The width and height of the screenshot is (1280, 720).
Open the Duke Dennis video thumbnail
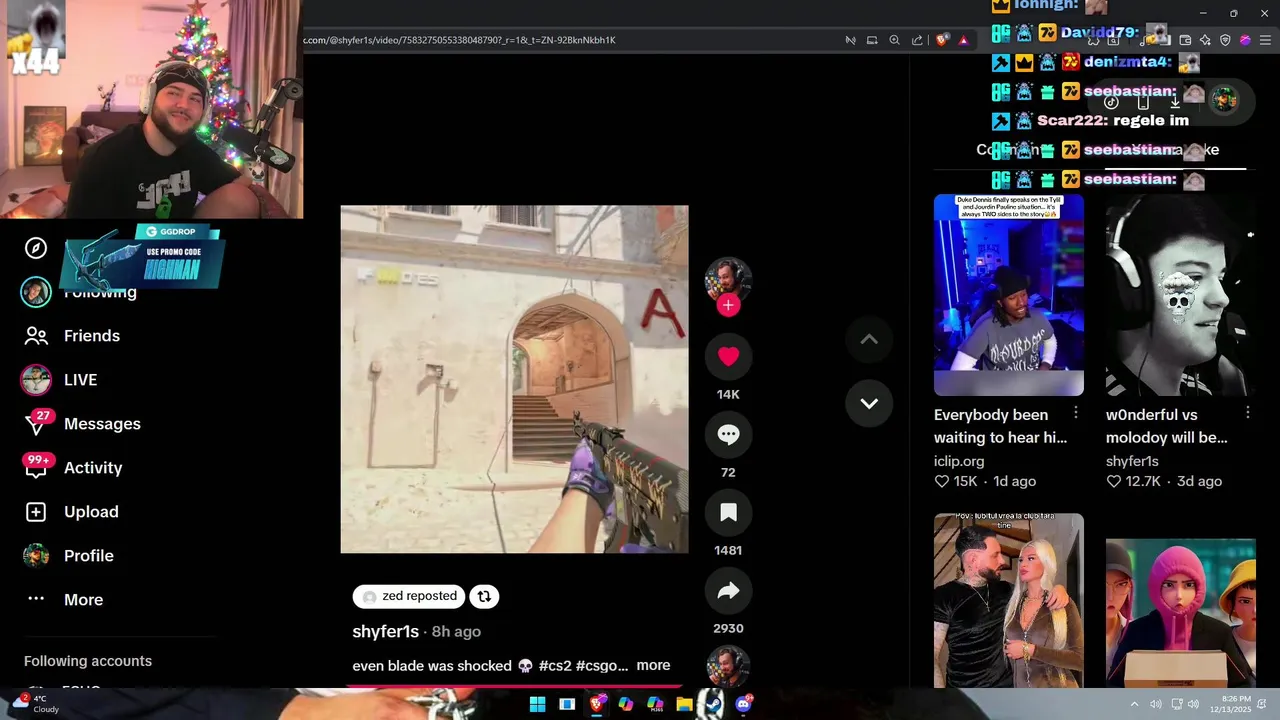1009,295
